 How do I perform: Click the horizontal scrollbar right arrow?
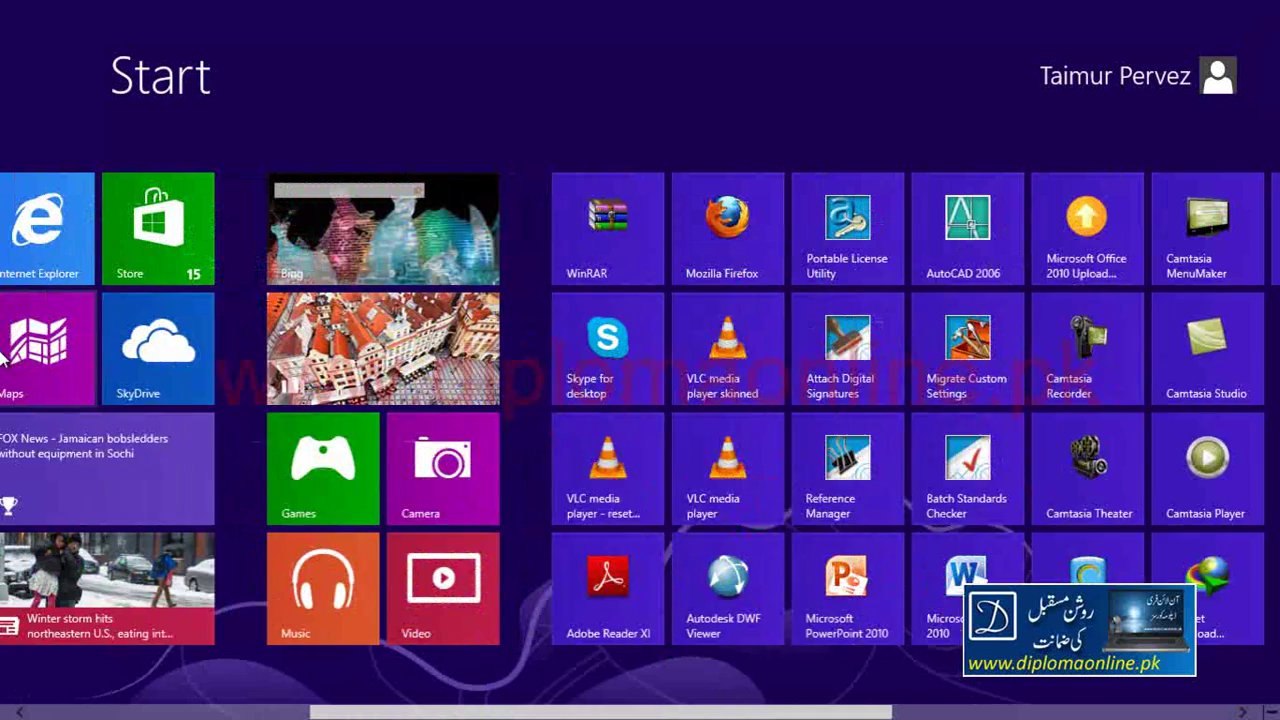click(x=1243, y=712)
